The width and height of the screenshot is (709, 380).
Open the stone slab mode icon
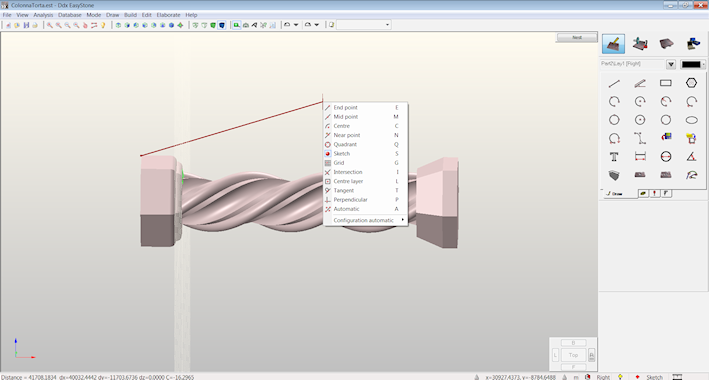tap(666, 44)
